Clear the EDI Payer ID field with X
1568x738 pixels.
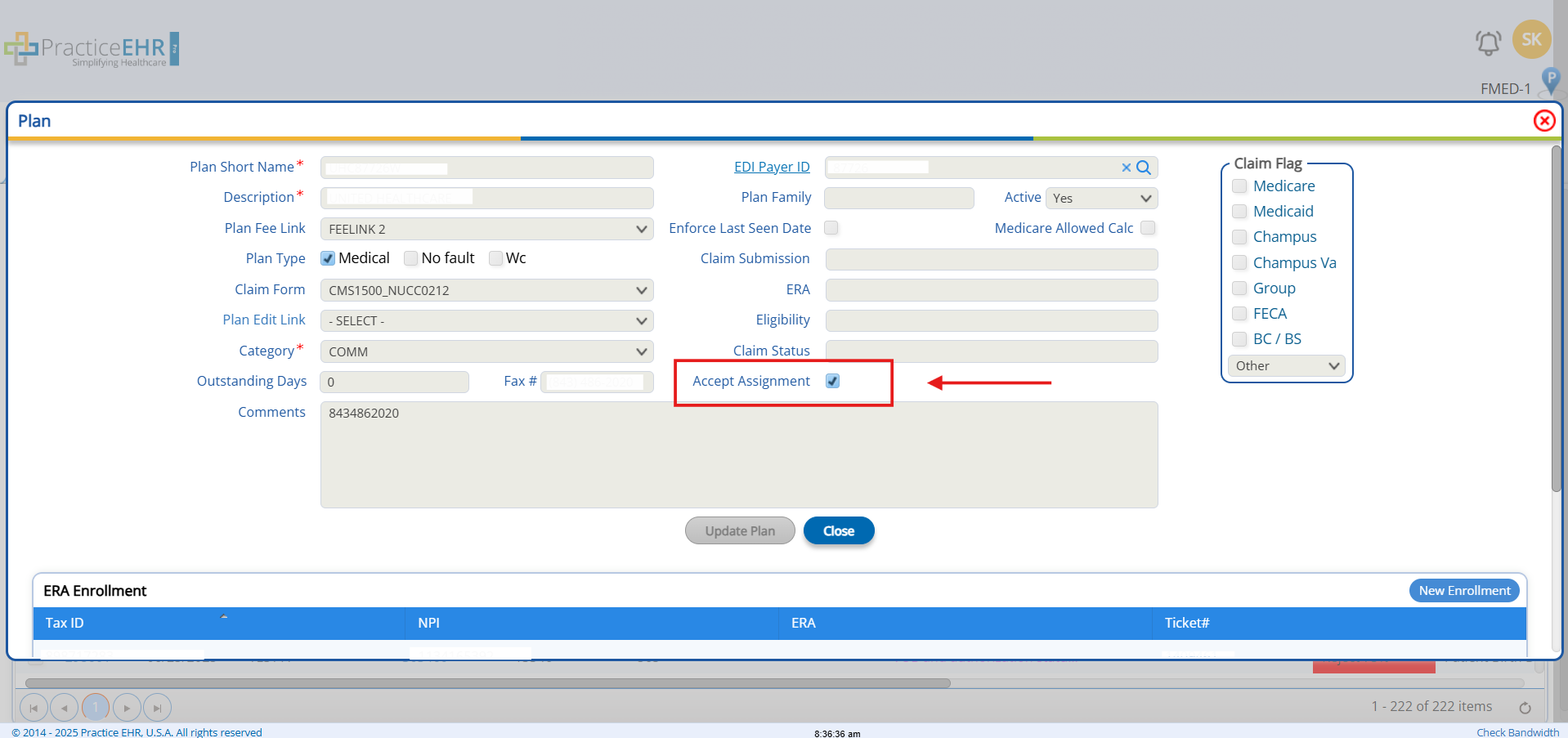(1126, 168)
